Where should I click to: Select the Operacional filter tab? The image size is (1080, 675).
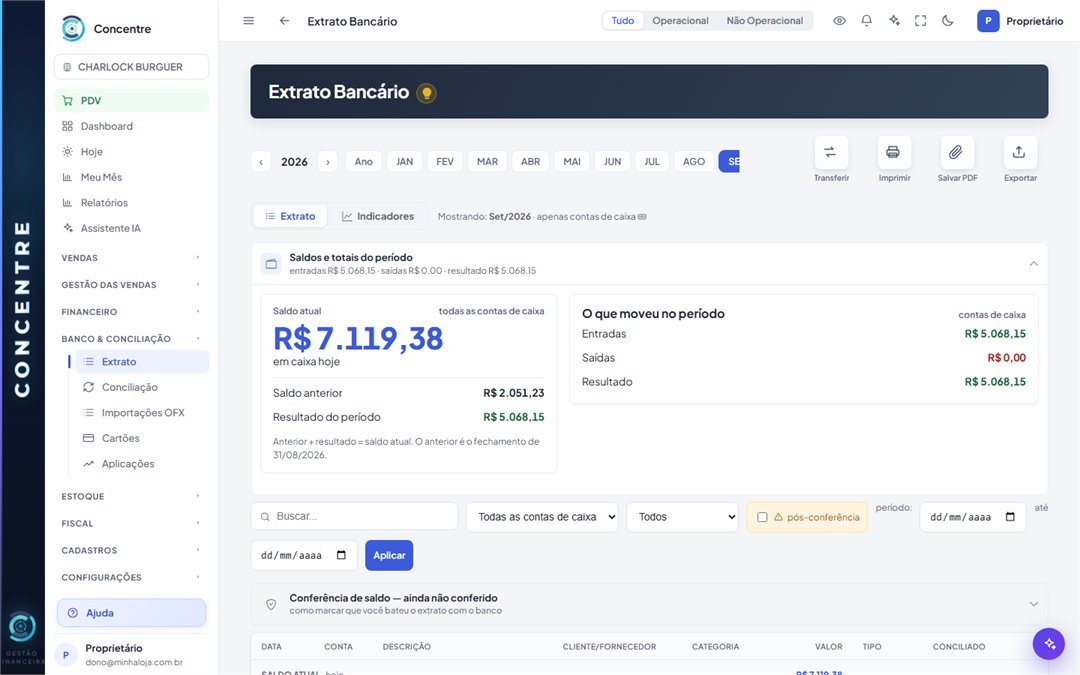[x=680, y=21]
